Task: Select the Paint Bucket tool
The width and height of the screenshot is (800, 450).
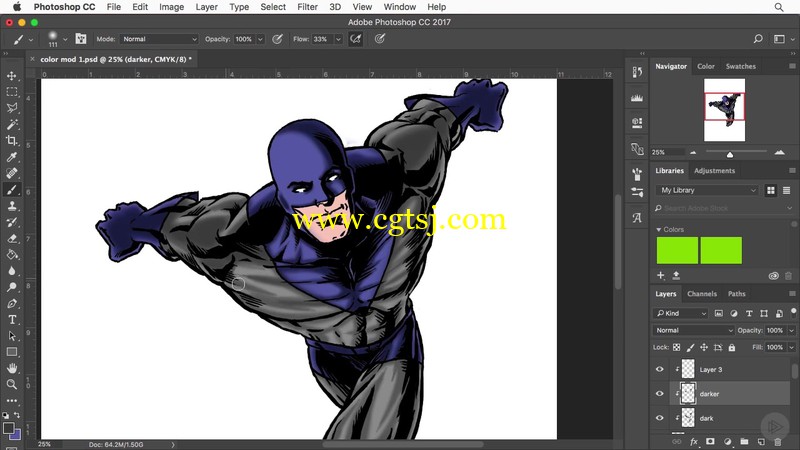Action: 11,255
